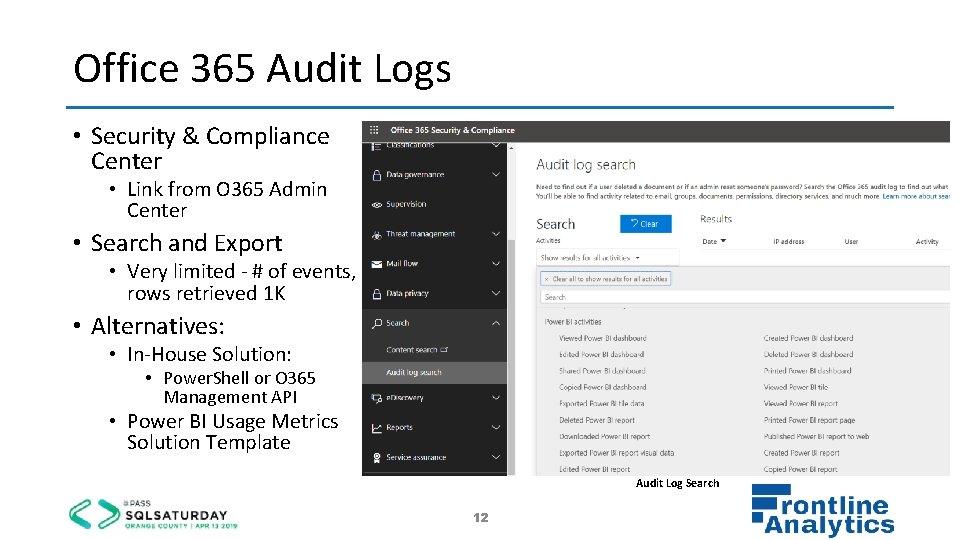Image resolution: width=960 pixels, height=540 pixels.
Task: Select 'Copied Power BI dashboard' activity
Action: (x=602, y=387)
